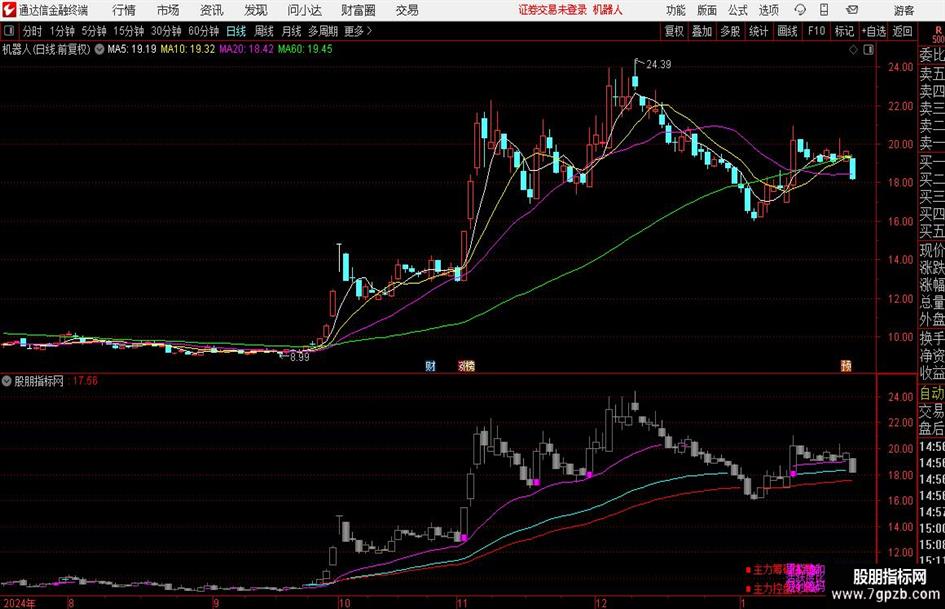Open the 行情 menu
Screen dimensions: 945x609
(x=123, y=10)
